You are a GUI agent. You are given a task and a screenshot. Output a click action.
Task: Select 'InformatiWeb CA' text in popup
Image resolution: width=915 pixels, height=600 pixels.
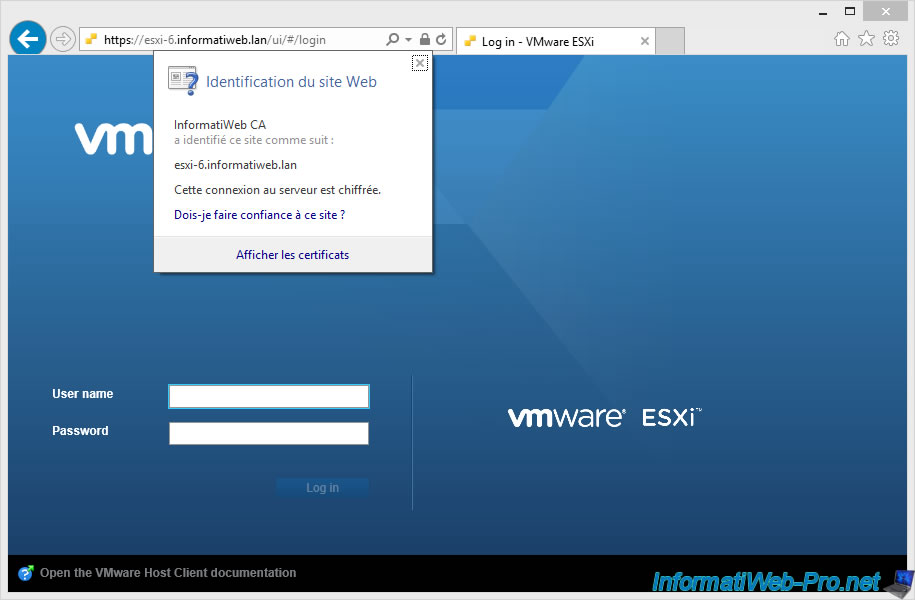pos(220,124)
